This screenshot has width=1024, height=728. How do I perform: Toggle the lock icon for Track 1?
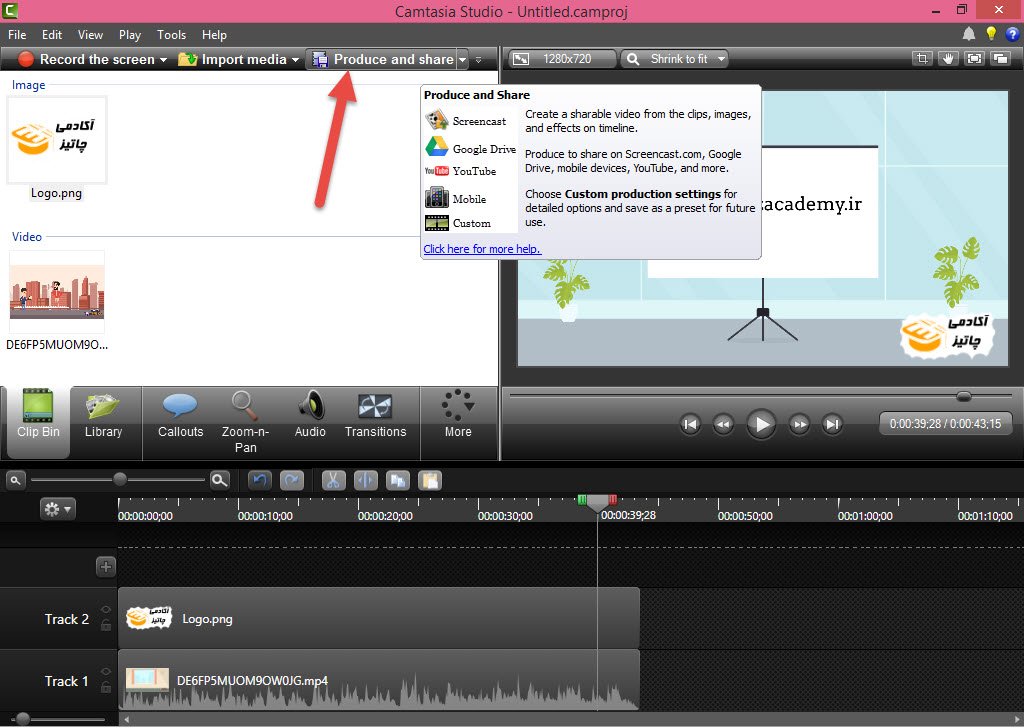pyautogui.click(x=106, y=687)
